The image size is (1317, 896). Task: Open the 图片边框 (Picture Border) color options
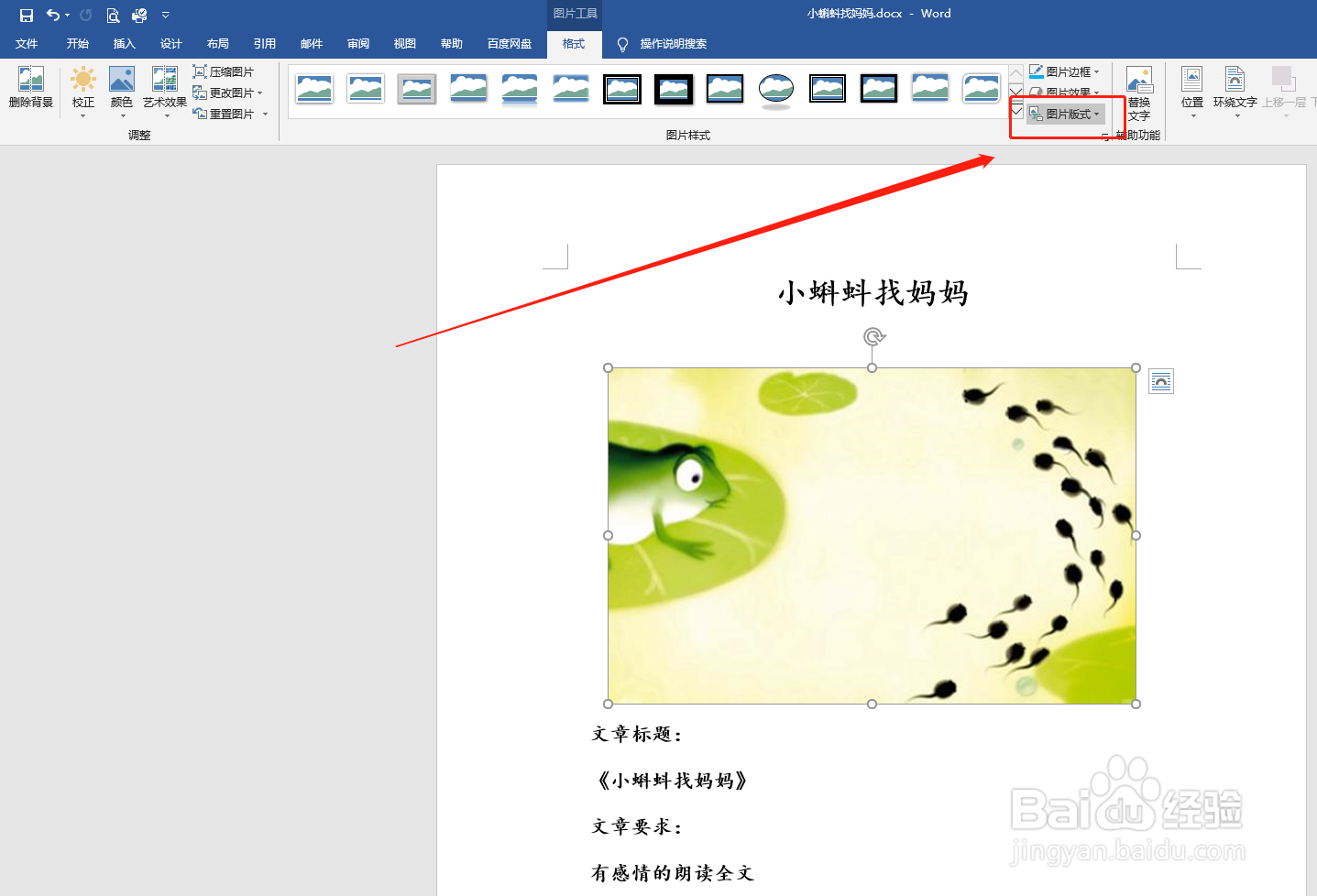click(x=1066, y=71)
